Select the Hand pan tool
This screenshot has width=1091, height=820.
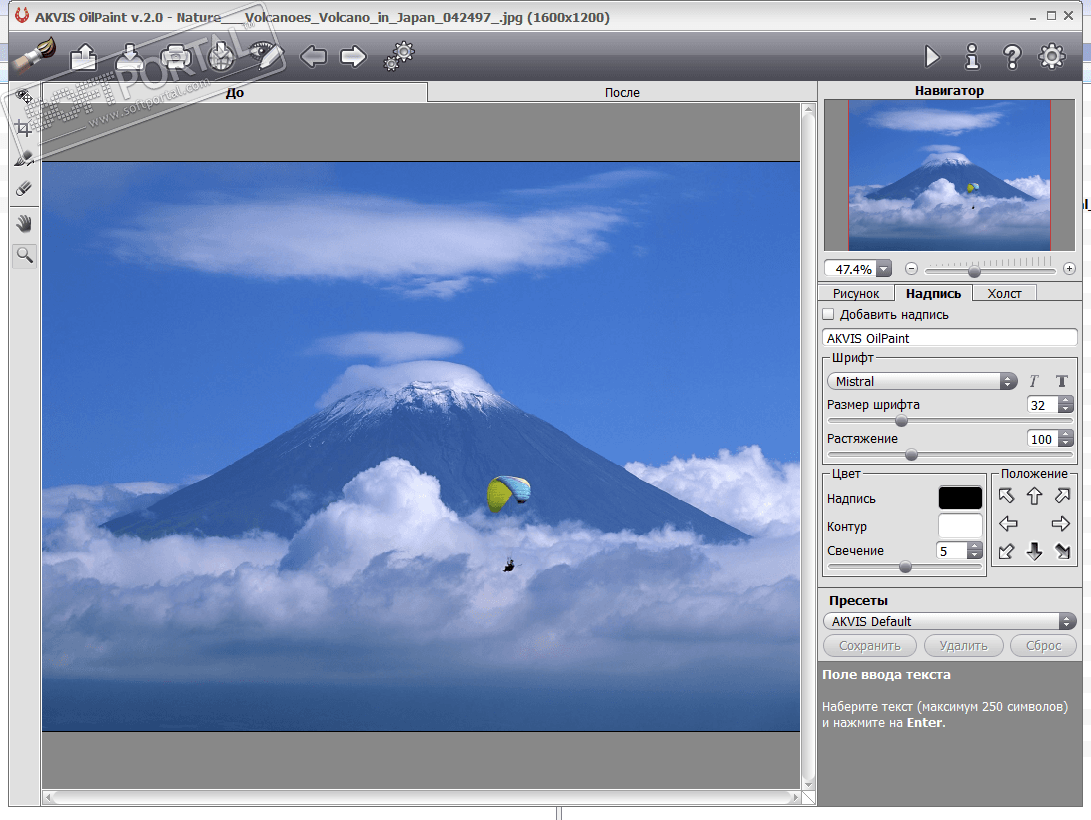tap(24, 223)
